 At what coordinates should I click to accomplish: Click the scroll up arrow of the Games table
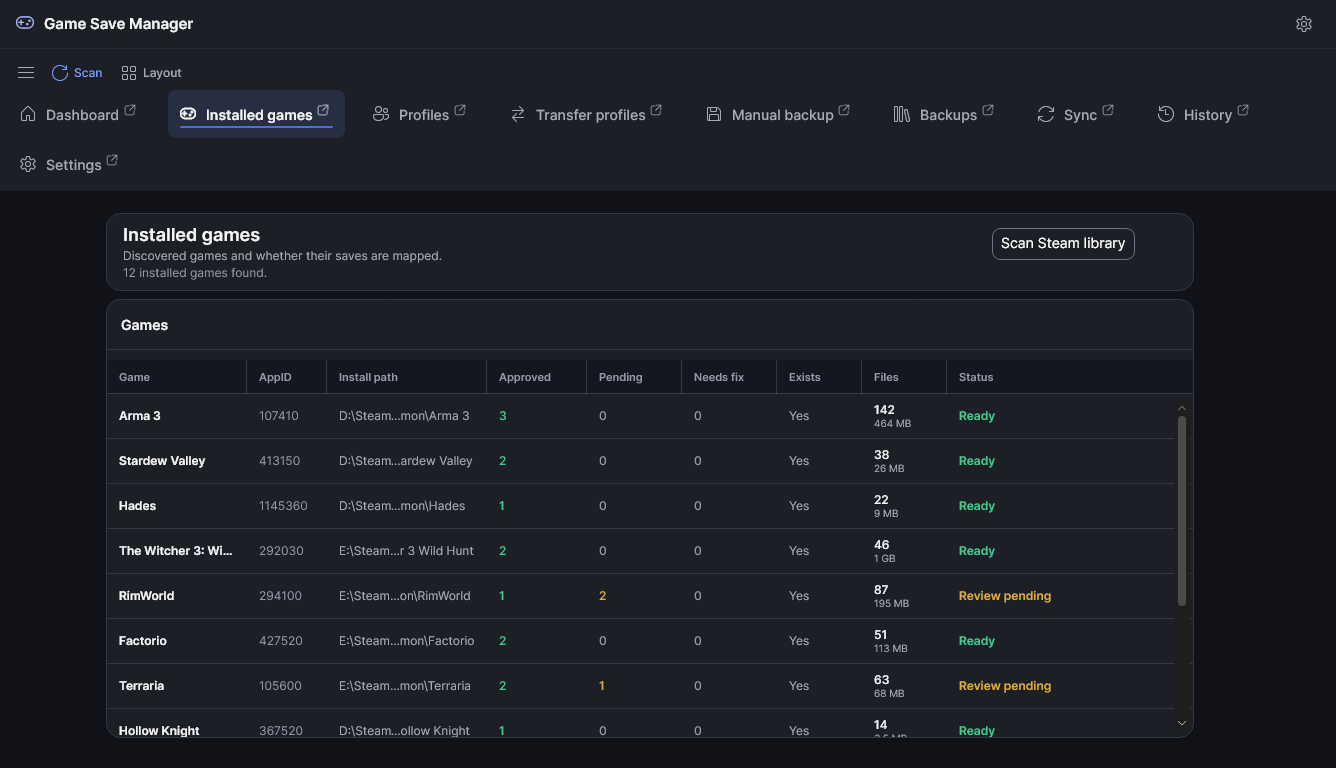[1182, 408]
